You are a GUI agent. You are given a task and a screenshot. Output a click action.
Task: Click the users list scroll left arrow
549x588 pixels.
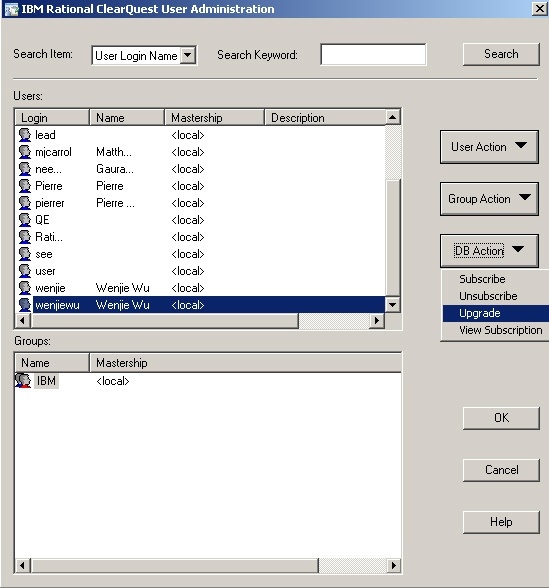point(22,321)
